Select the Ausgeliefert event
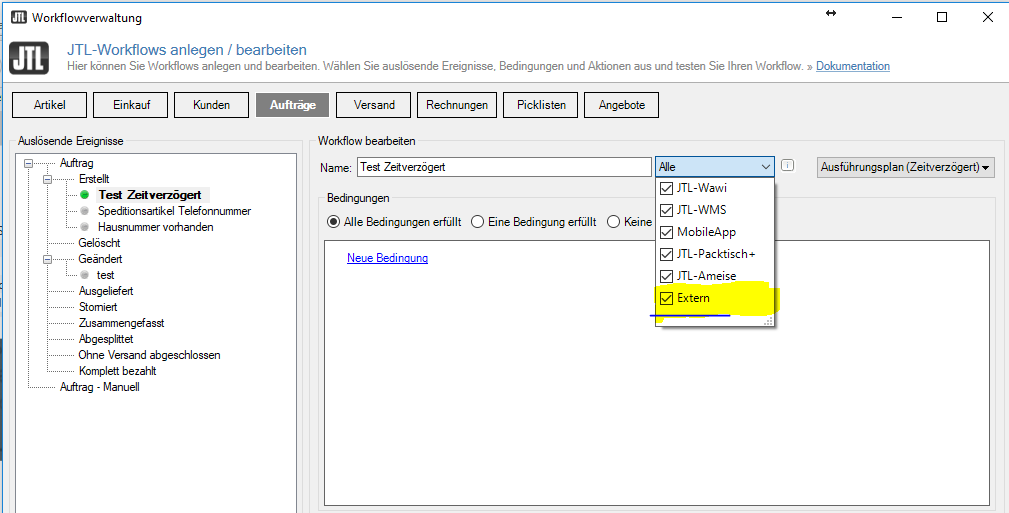Image resolution: width=1009 pixels, height=513 pixels. tap(106, 291)
